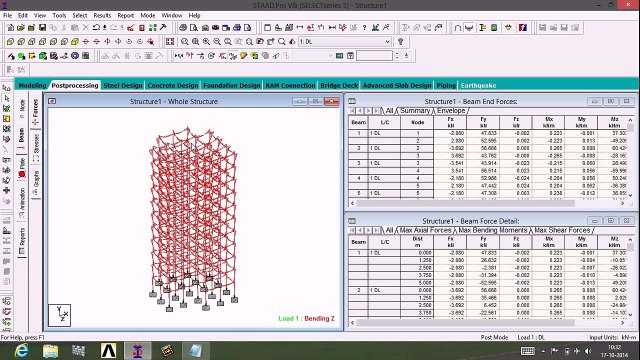Image resolution: width=640 pixels, height=360 pixels.
Task: Open the Mode menu
Action: pyautogui.click(x=148, y=16)
